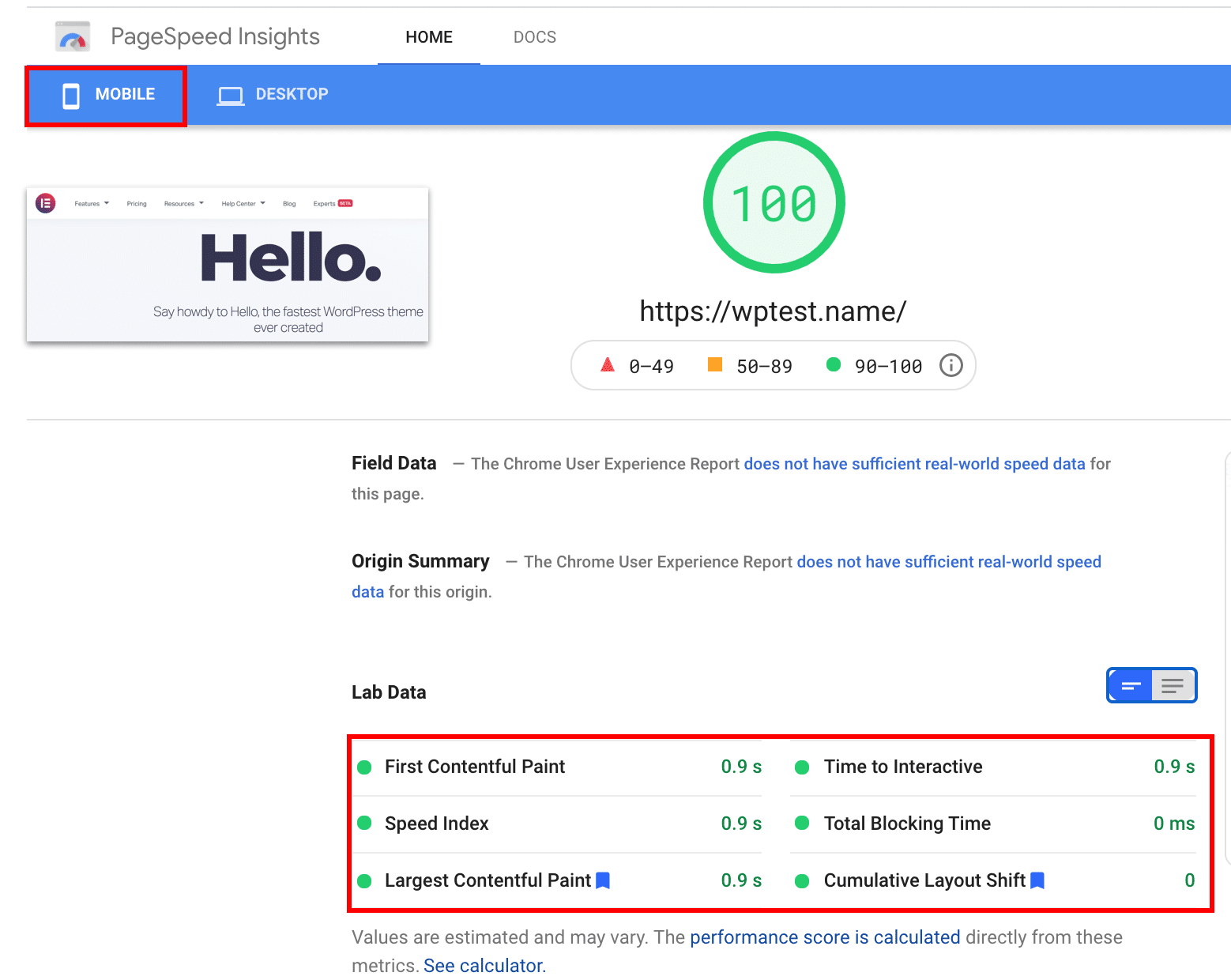Click the bookmark flag beside Cumulative Layout Shift
Screen dimensions: 1231x980
tap(1037, 880)
